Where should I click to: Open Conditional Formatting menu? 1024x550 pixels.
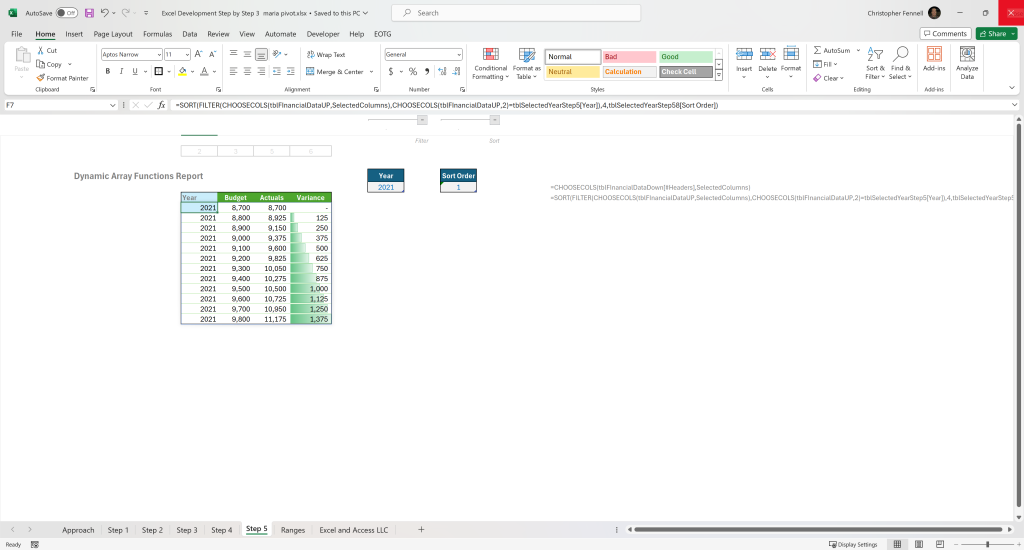click(x=490, y=63)
